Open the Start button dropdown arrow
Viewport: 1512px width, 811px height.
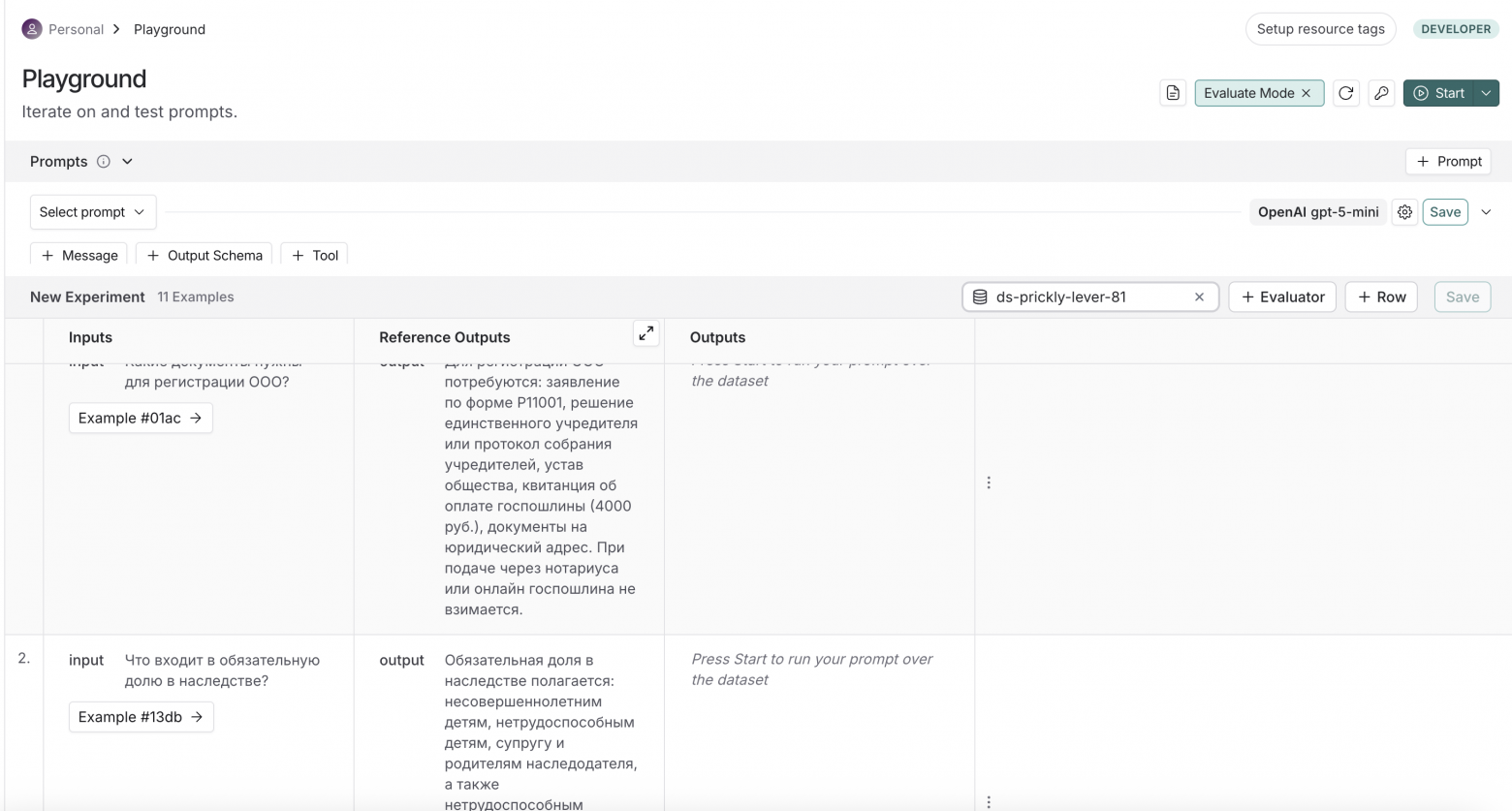coord(1486,93)
